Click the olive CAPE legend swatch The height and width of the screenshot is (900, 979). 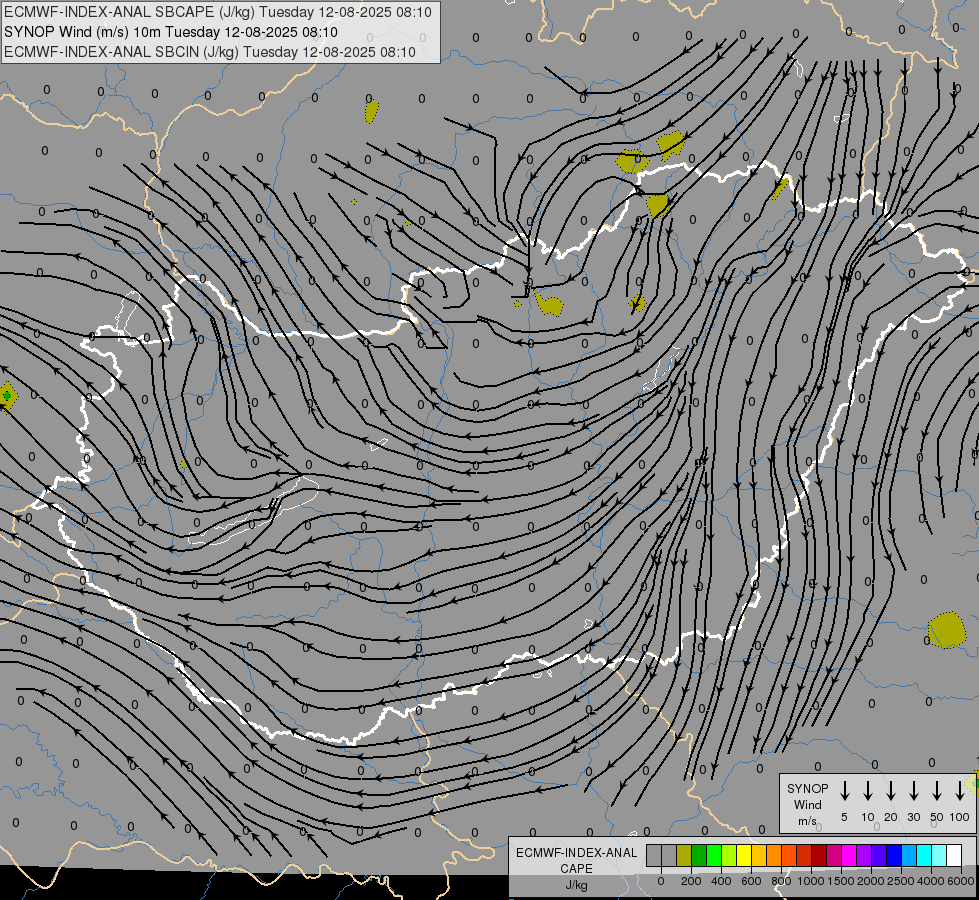684,855
